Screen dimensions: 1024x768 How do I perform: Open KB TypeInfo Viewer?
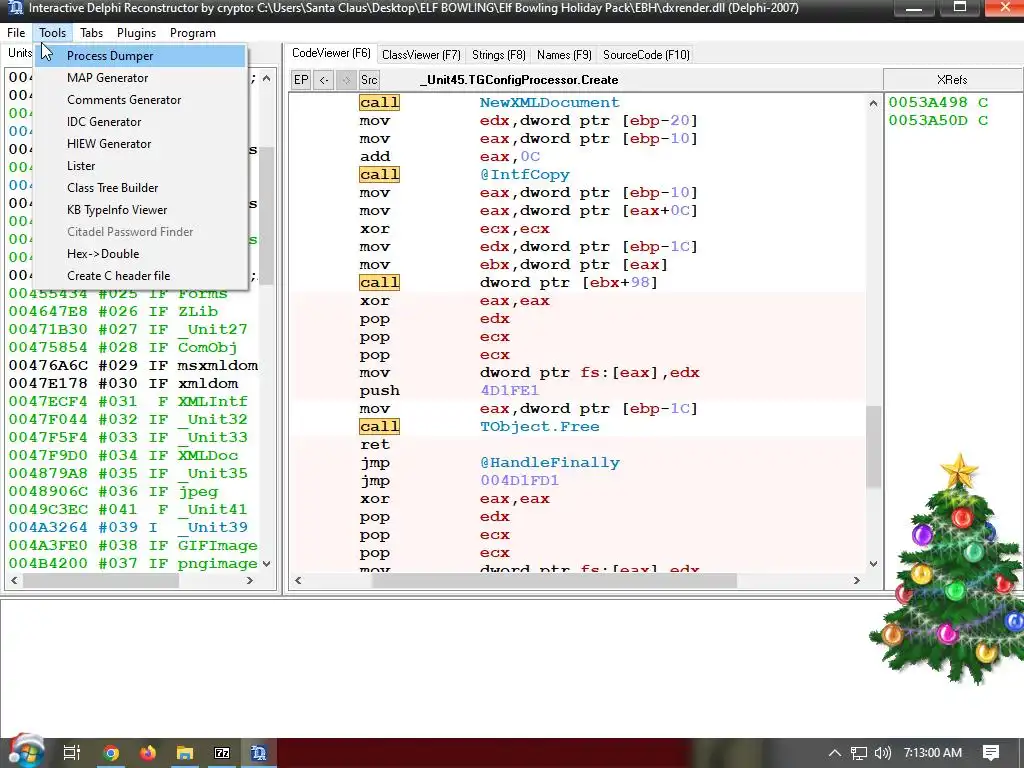(140, 210)
